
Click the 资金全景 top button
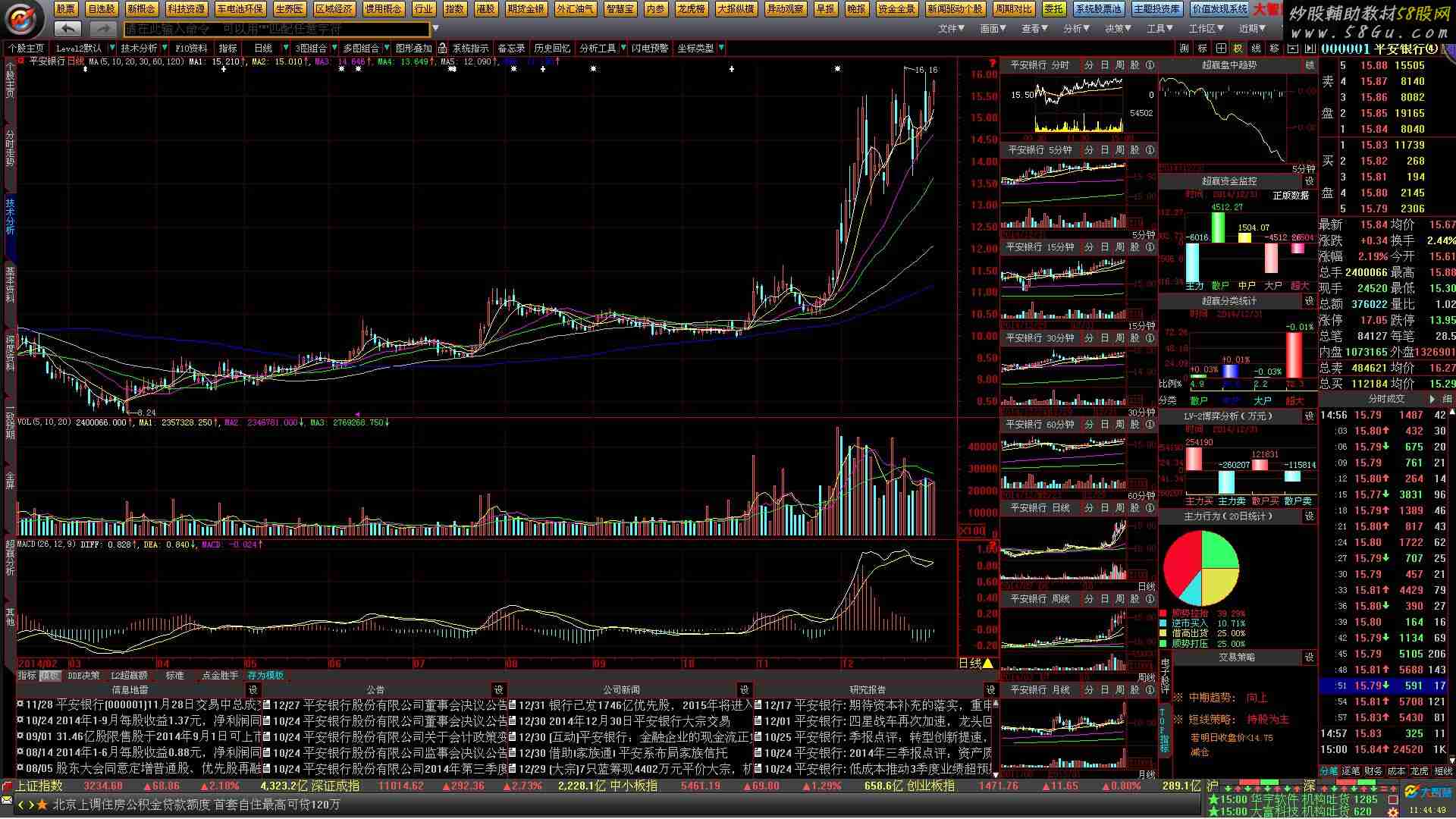[897, 9]
